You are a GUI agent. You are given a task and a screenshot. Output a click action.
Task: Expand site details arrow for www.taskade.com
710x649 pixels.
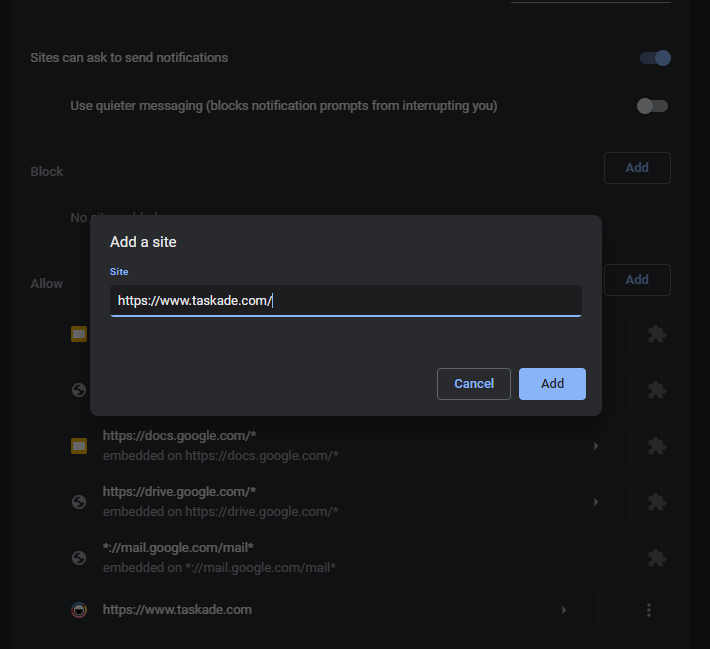point(564,610)
